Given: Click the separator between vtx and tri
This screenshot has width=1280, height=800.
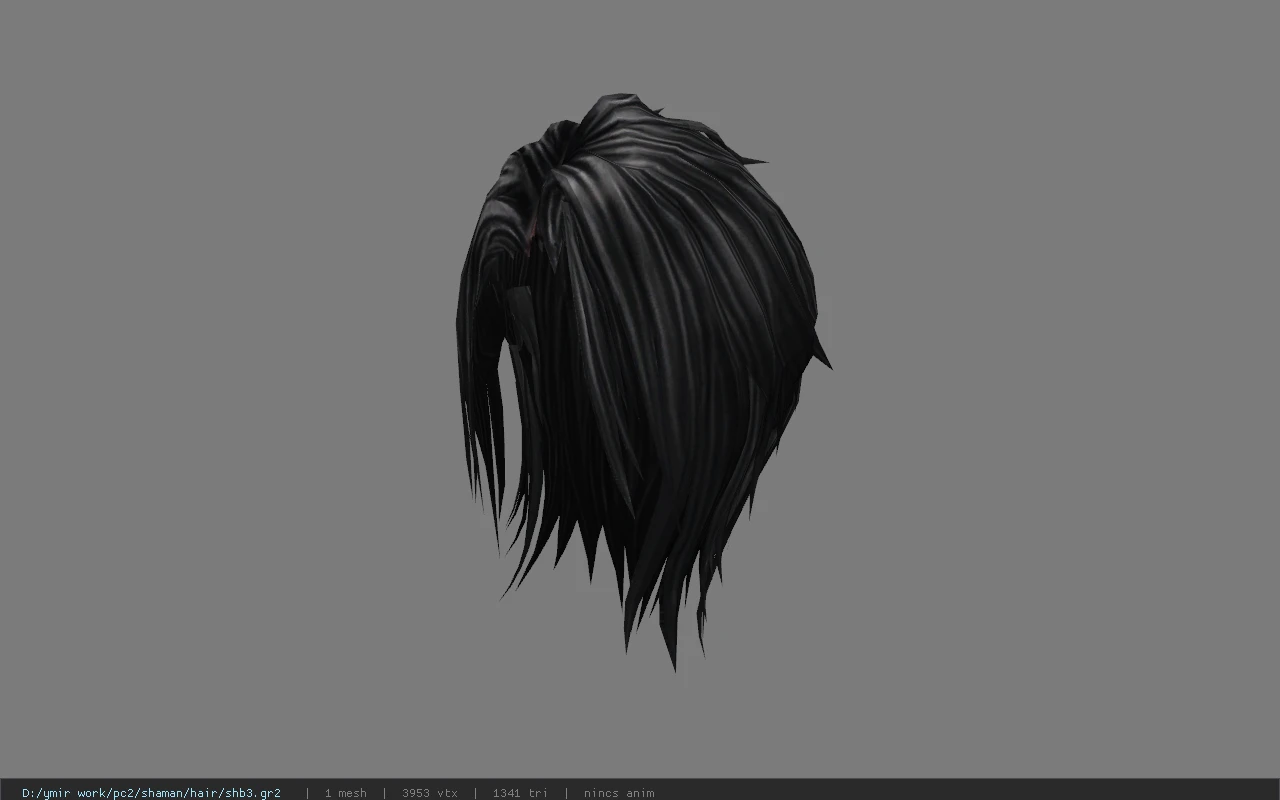Looking at the screenshot, I should (475, 793).
